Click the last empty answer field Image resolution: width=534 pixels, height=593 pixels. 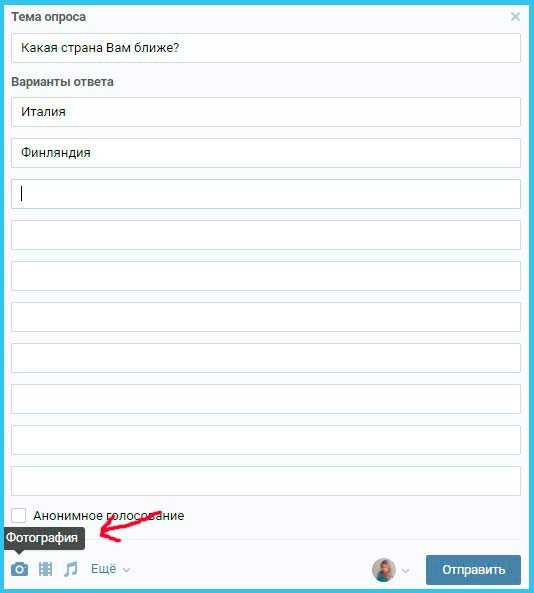coord(266,481)
